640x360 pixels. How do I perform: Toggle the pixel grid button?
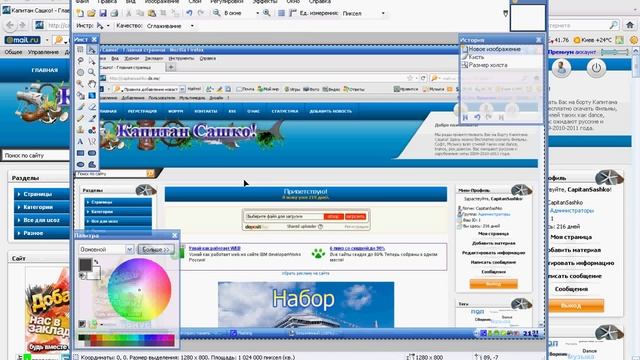[x=281, y=13]
